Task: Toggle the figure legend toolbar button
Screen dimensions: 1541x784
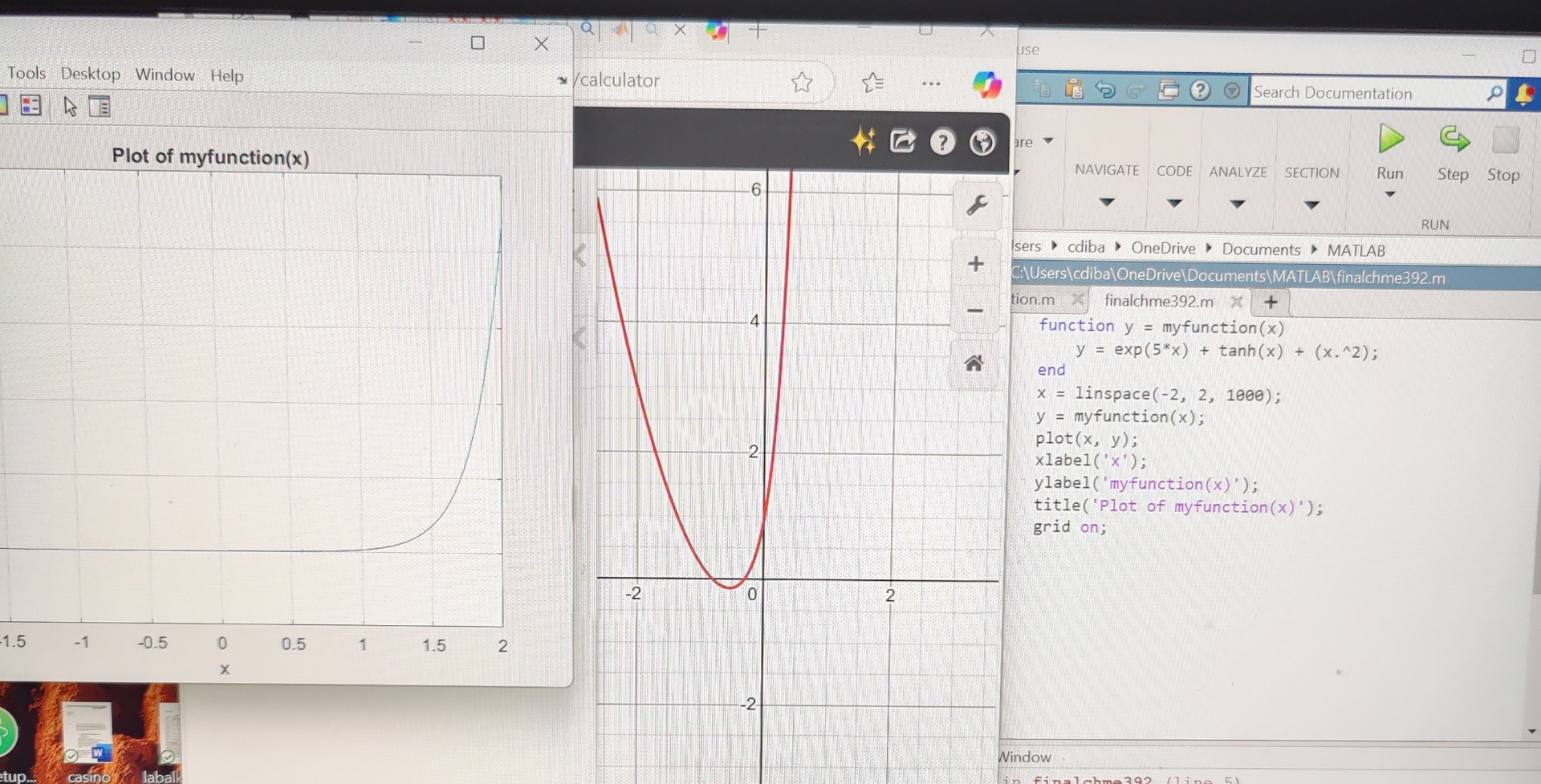Action: coord(30,105)
